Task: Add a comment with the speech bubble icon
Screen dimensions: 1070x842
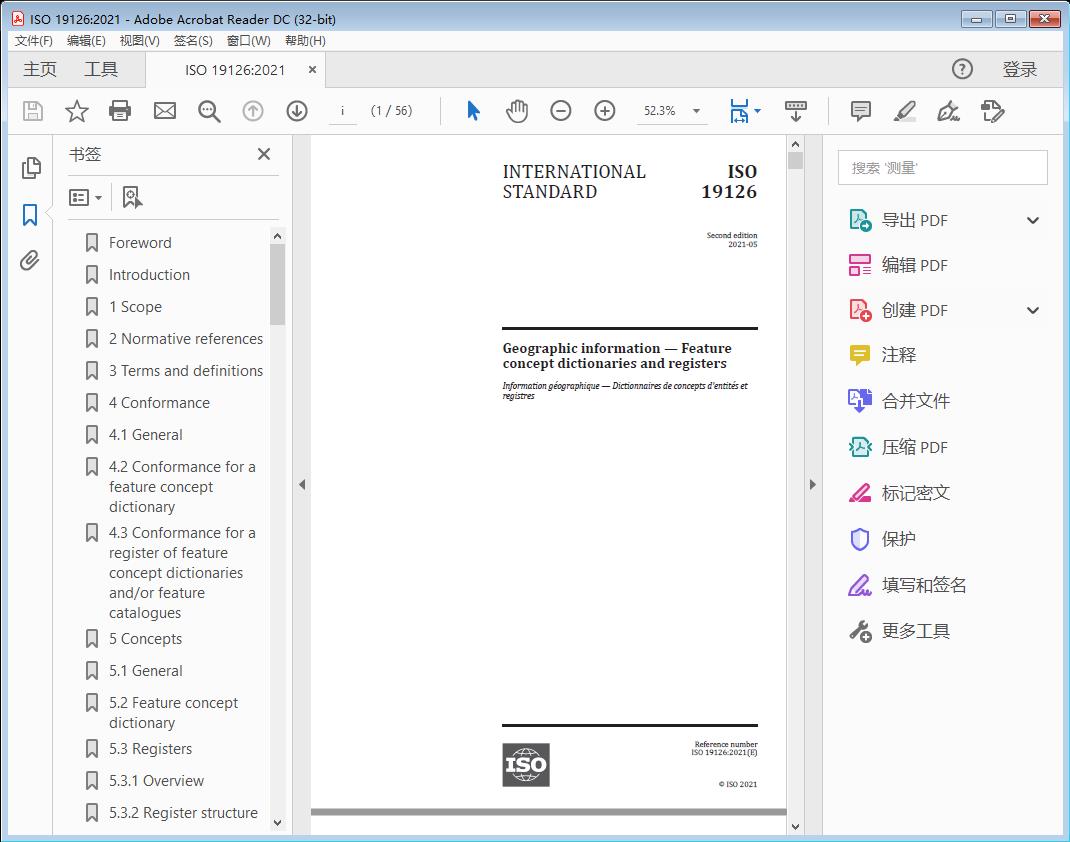Action: pos(859,111)
